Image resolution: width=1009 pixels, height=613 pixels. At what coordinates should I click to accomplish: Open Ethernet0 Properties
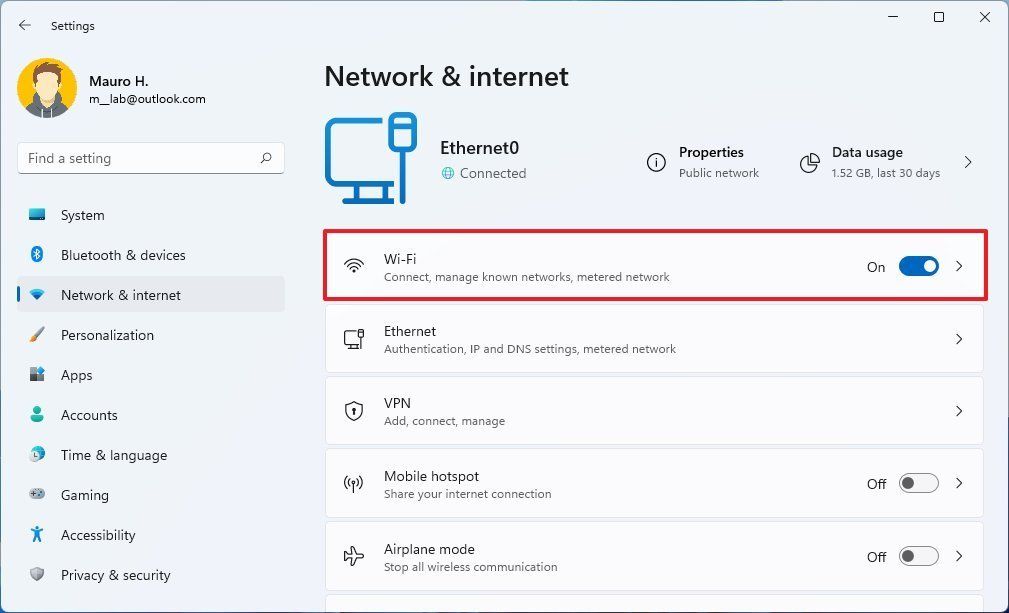coord(711,161)
